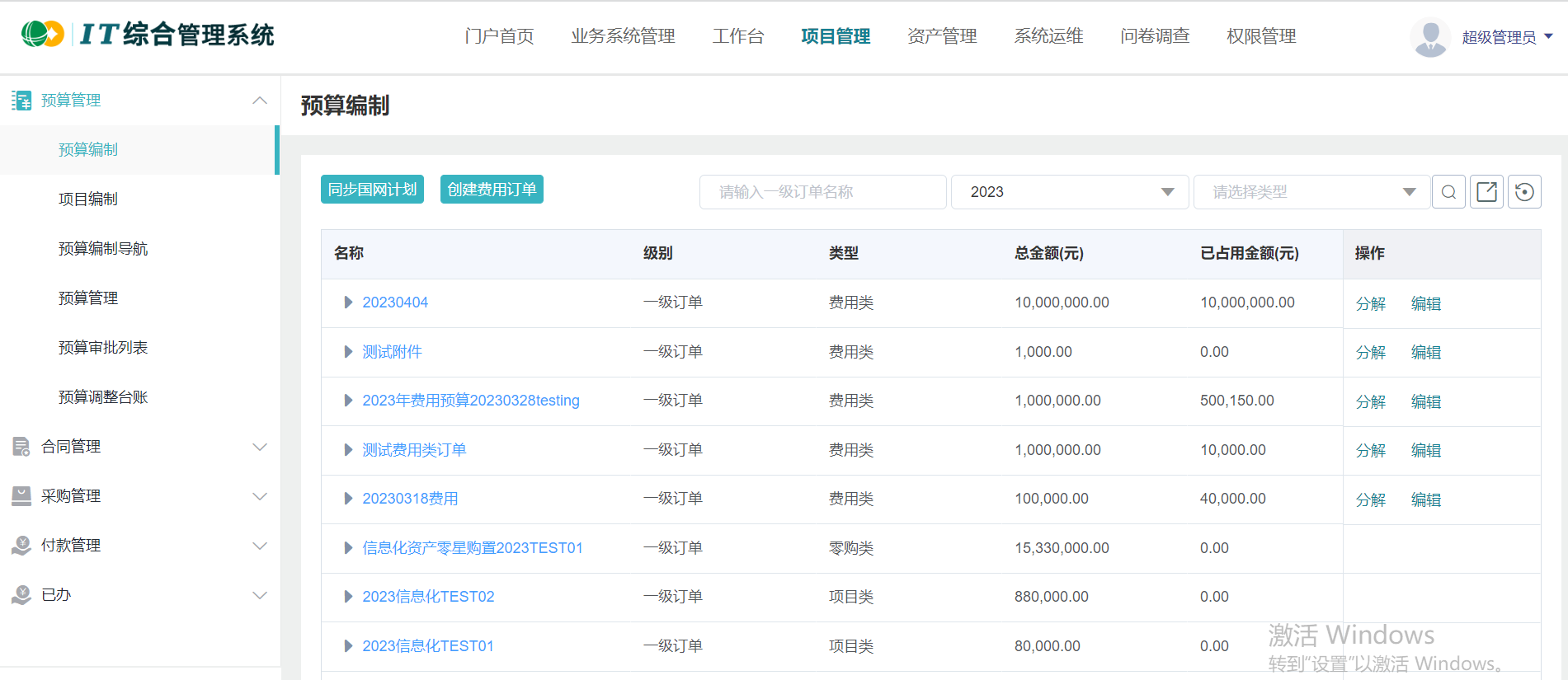Open 权限管理 top menu
1568x680 pixels.
click(1261, 36)
